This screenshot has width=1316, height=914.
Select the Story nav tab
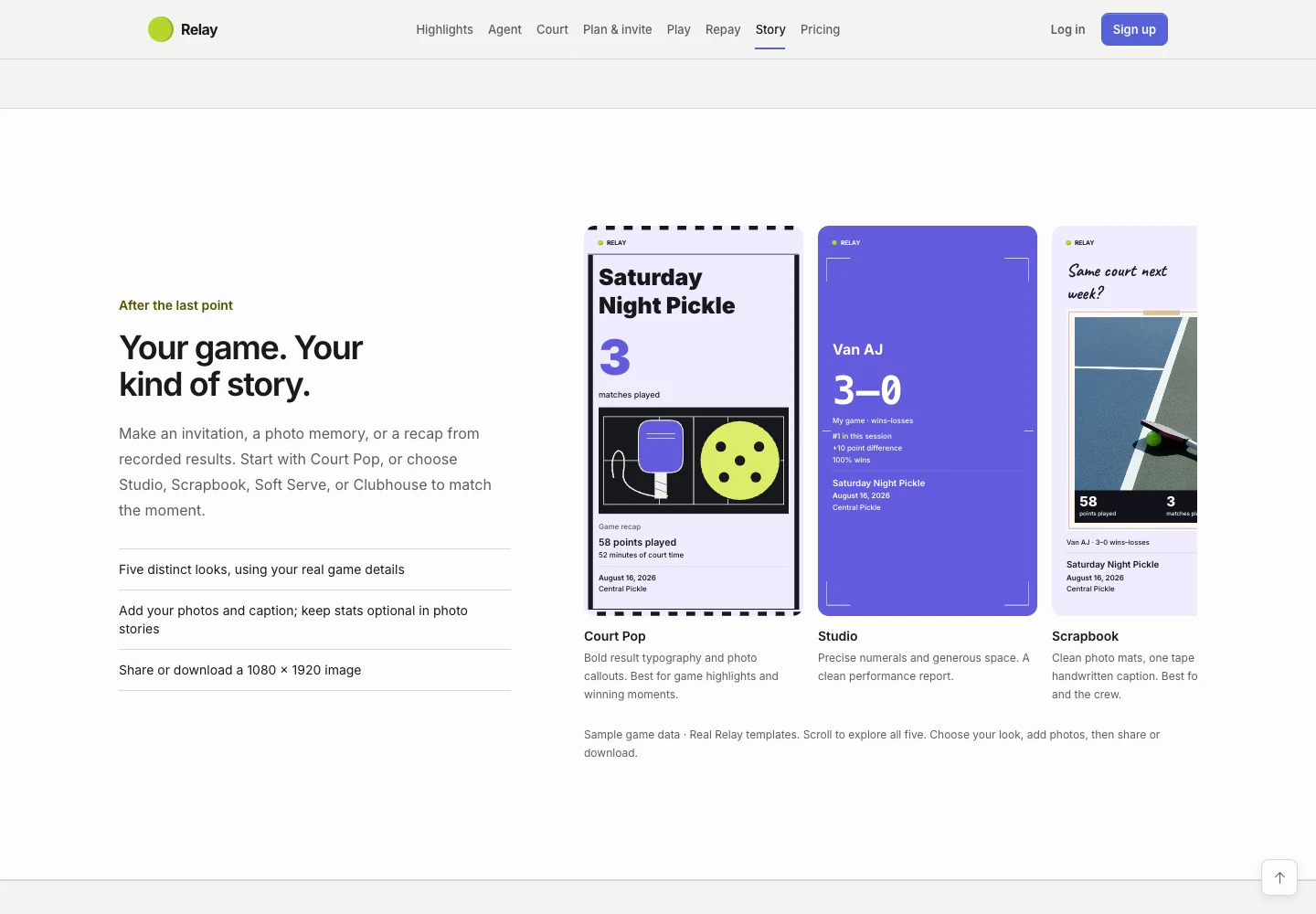click(770, 29)
